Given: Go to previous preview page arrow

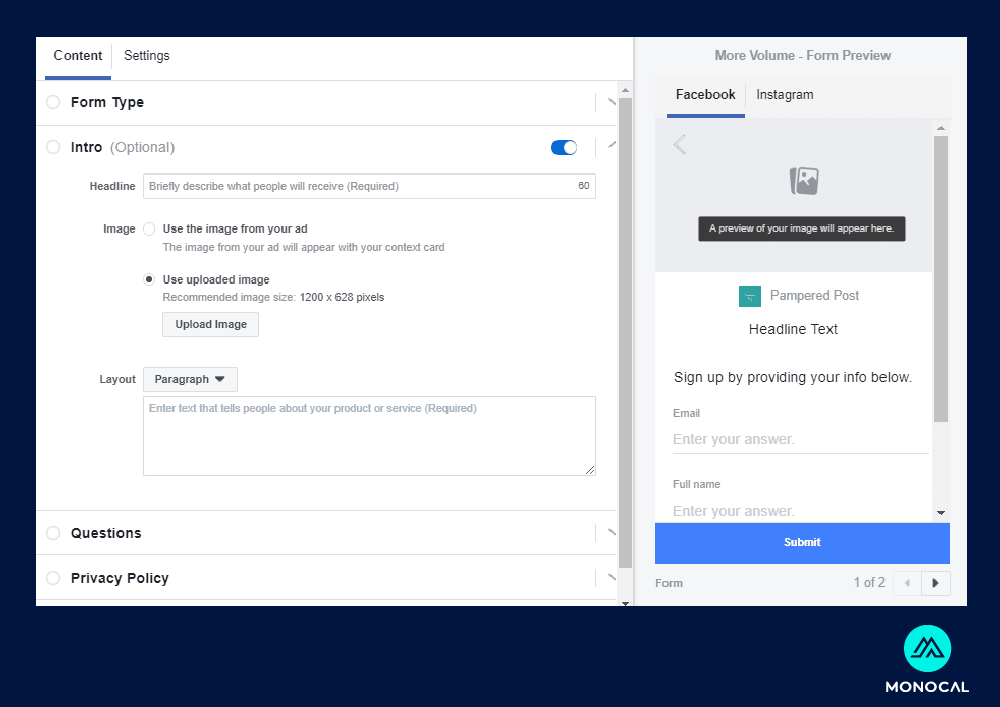Looking at the screenshot, I should [907, 583].
